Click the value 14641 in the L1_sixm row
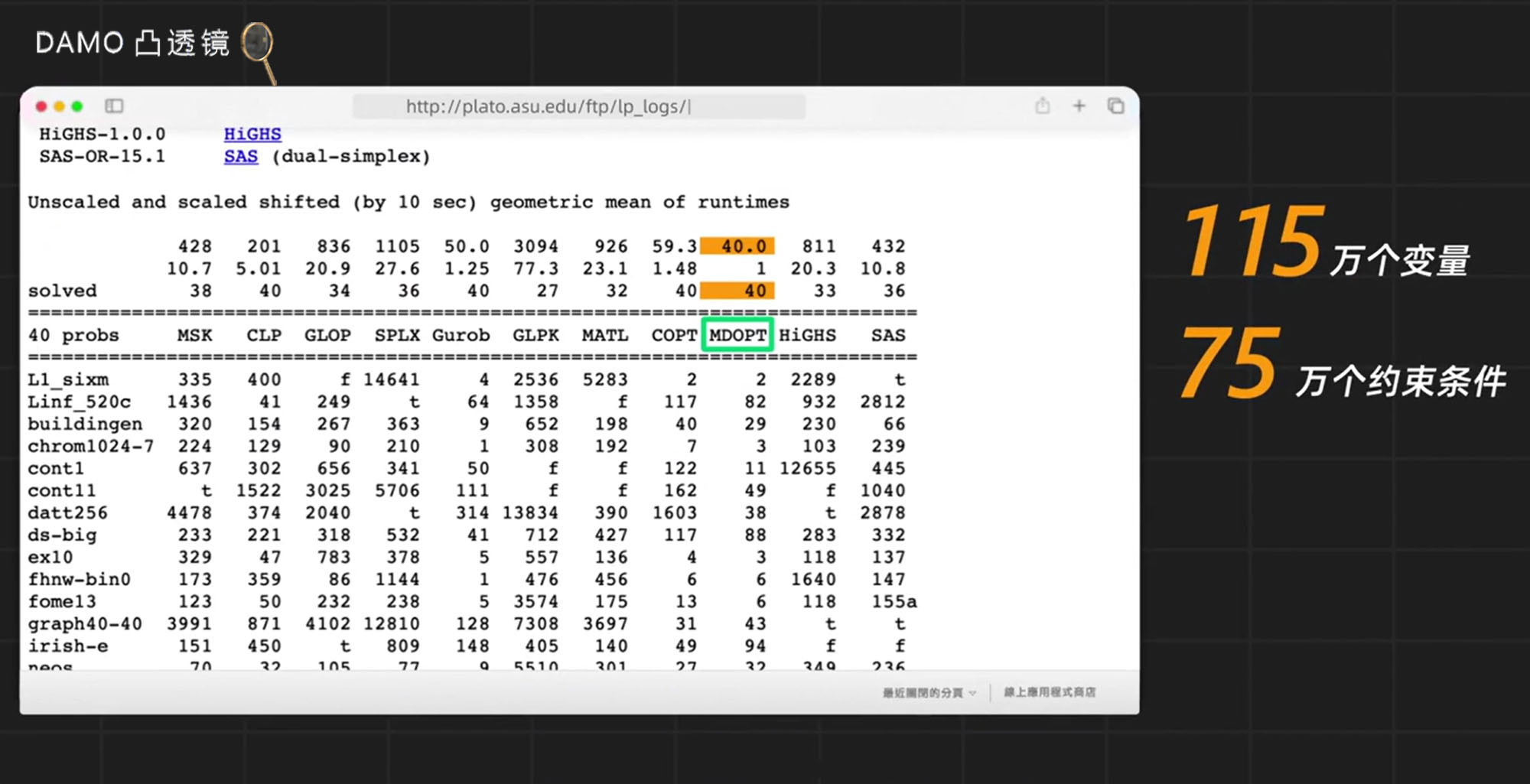 click(392, 379)
